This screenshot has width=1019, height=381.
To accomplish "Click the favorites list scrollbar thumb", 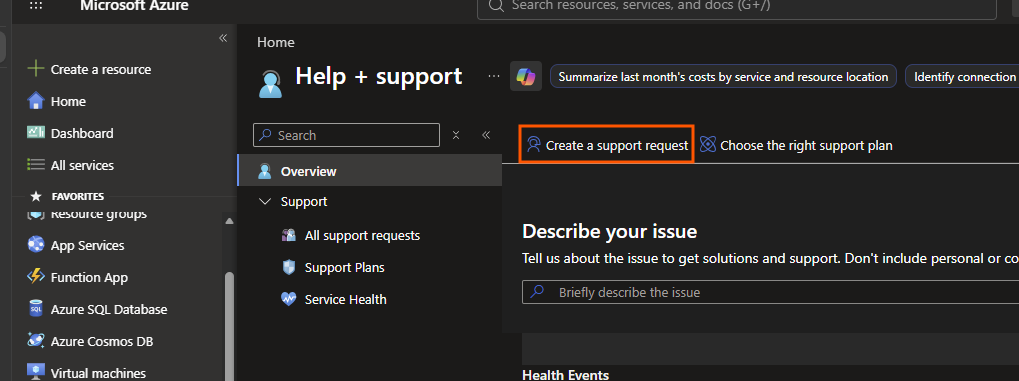I will 229,325.
